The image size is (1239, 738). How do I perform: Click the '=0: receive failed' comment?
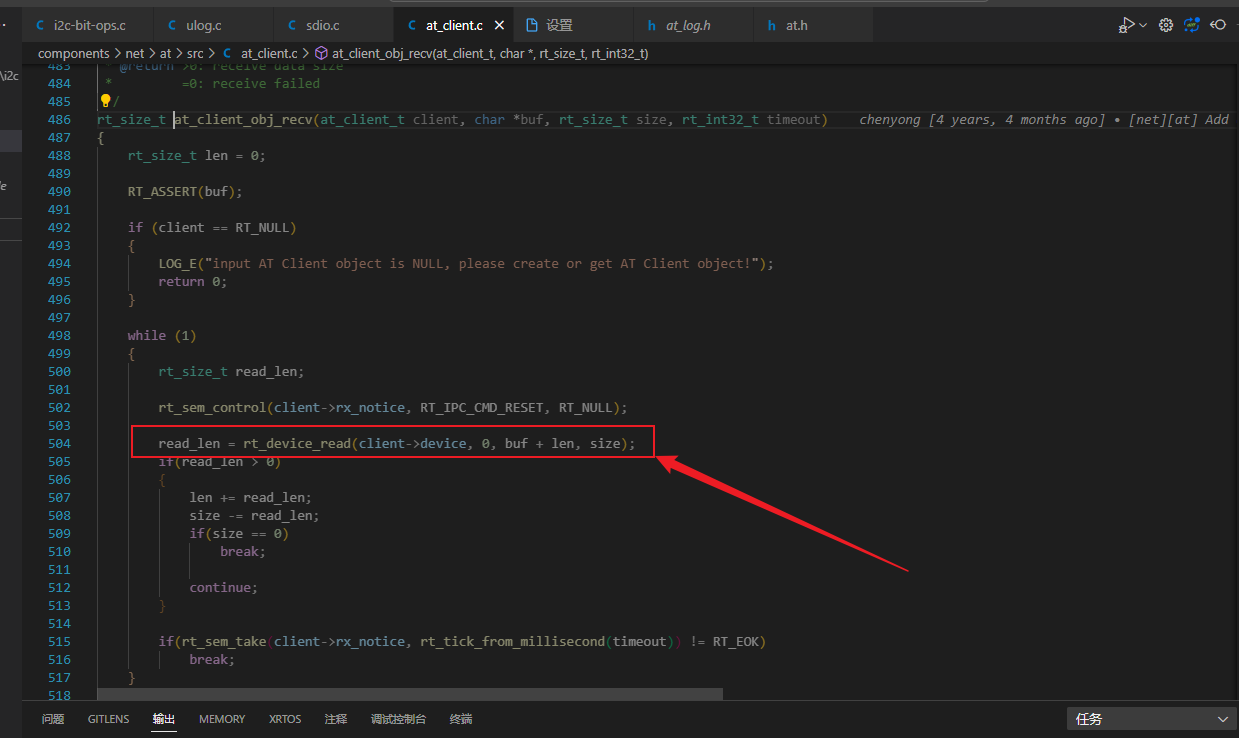click(251, 84)
